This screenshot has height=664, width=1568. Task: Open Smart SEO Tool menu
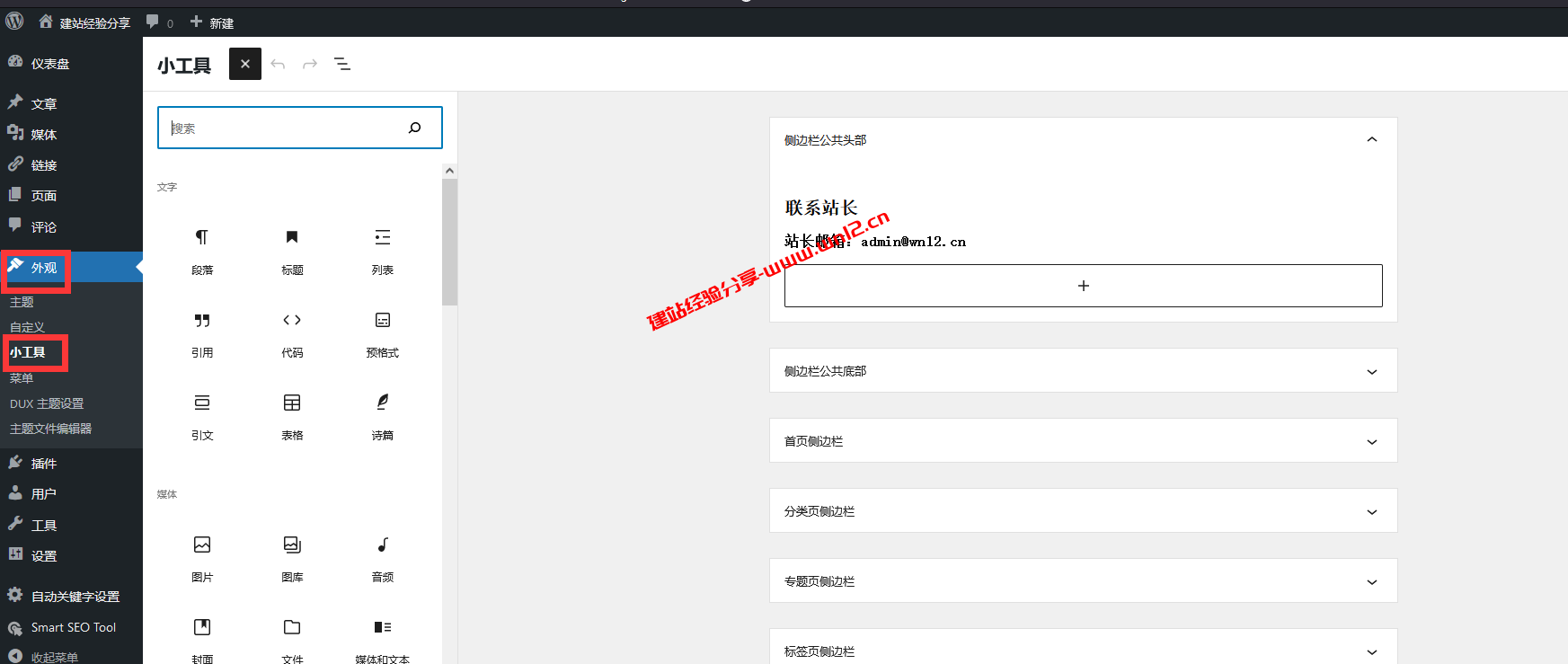[x=71, y=627]
